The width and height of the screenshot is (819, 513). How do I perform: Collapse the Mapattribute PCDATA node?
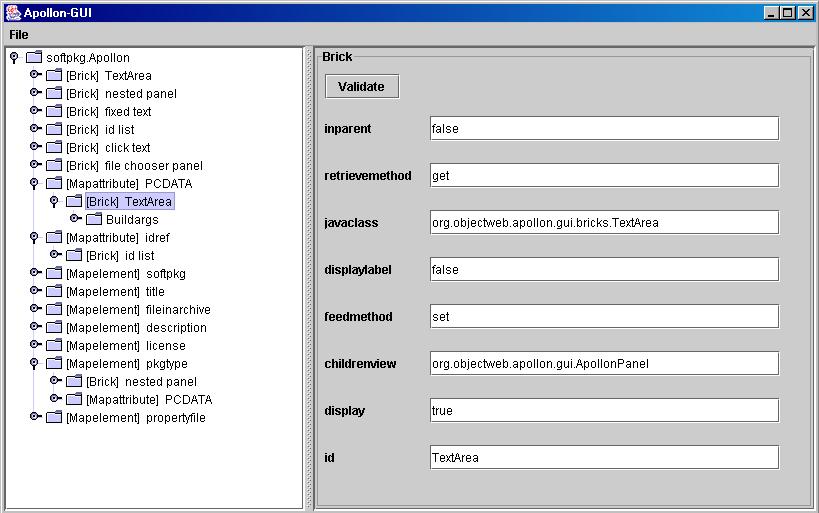point(34,184)
